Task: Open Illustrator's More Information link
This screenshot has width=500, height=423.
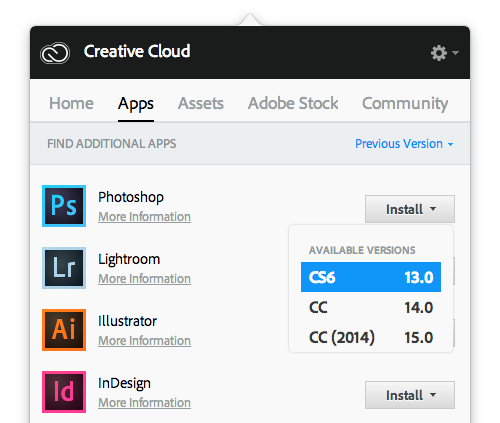Action: (x=144, y=341)
